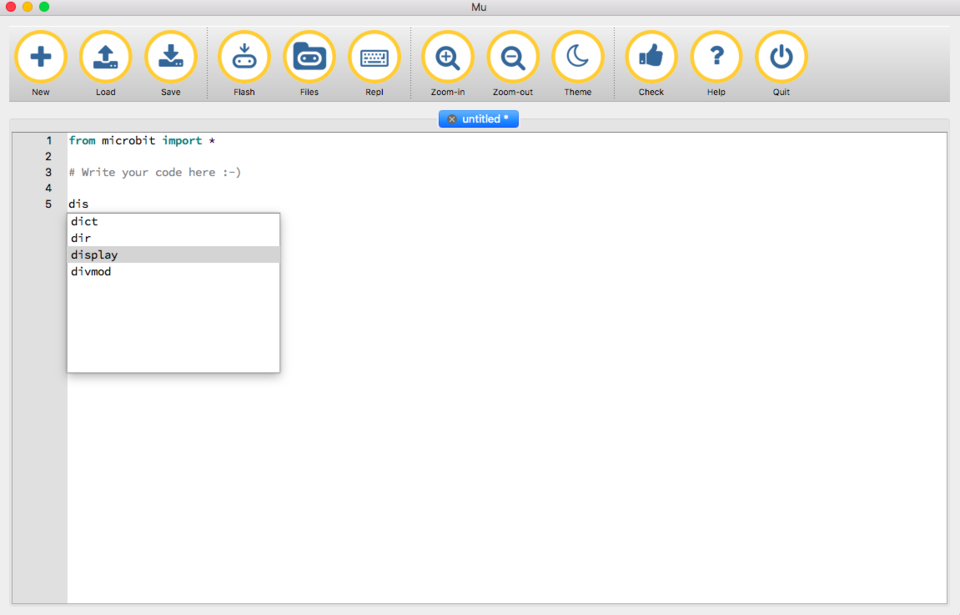Choose display from autocomplete list
The image size is (960, 615).
click(173, 254)
